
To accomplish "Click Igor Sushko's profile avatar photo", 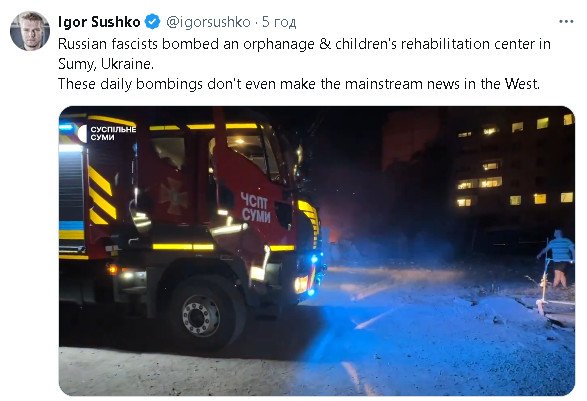I will tap(30, 31).
